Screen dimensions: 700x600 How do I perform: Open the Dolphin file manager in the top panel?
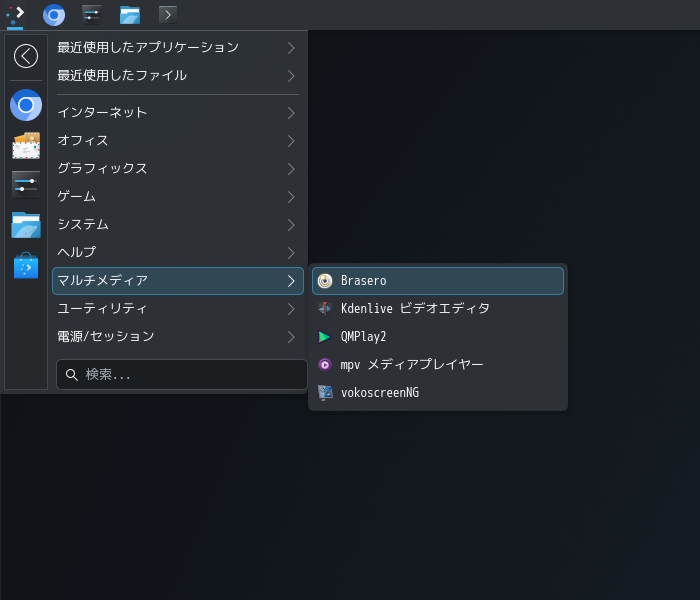(130, 15)
